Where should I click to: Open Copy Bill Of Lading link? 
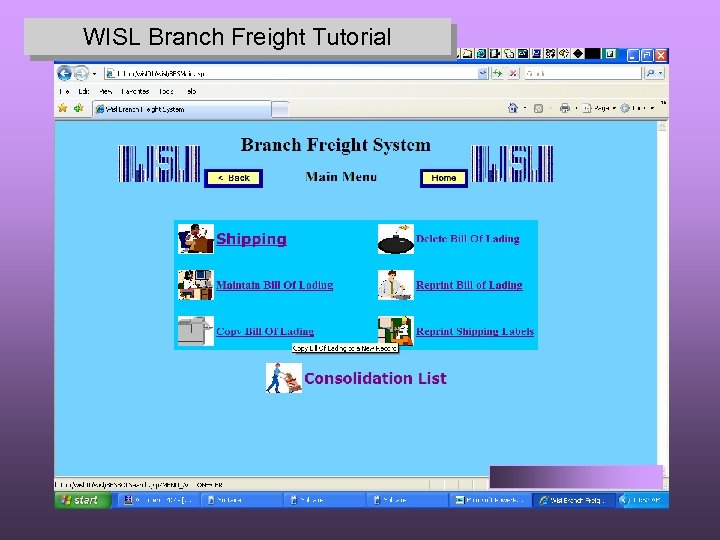tap(265, 331)
